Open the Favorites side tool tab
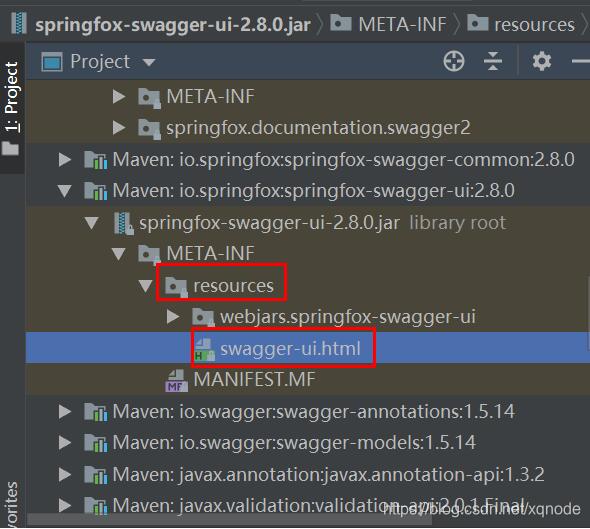The height and width of the screenshot is (529, 590). pos(12,505)
